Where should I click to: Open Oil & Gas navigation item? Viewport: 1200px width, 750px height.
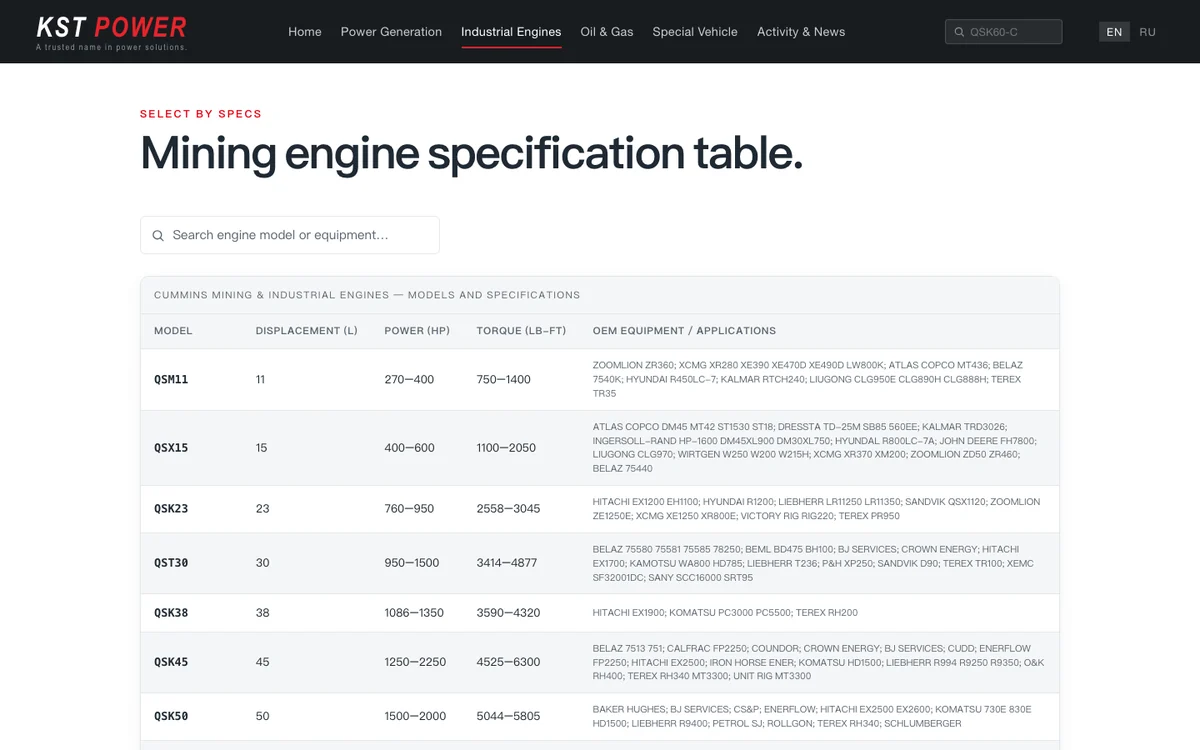coord(607,32)
